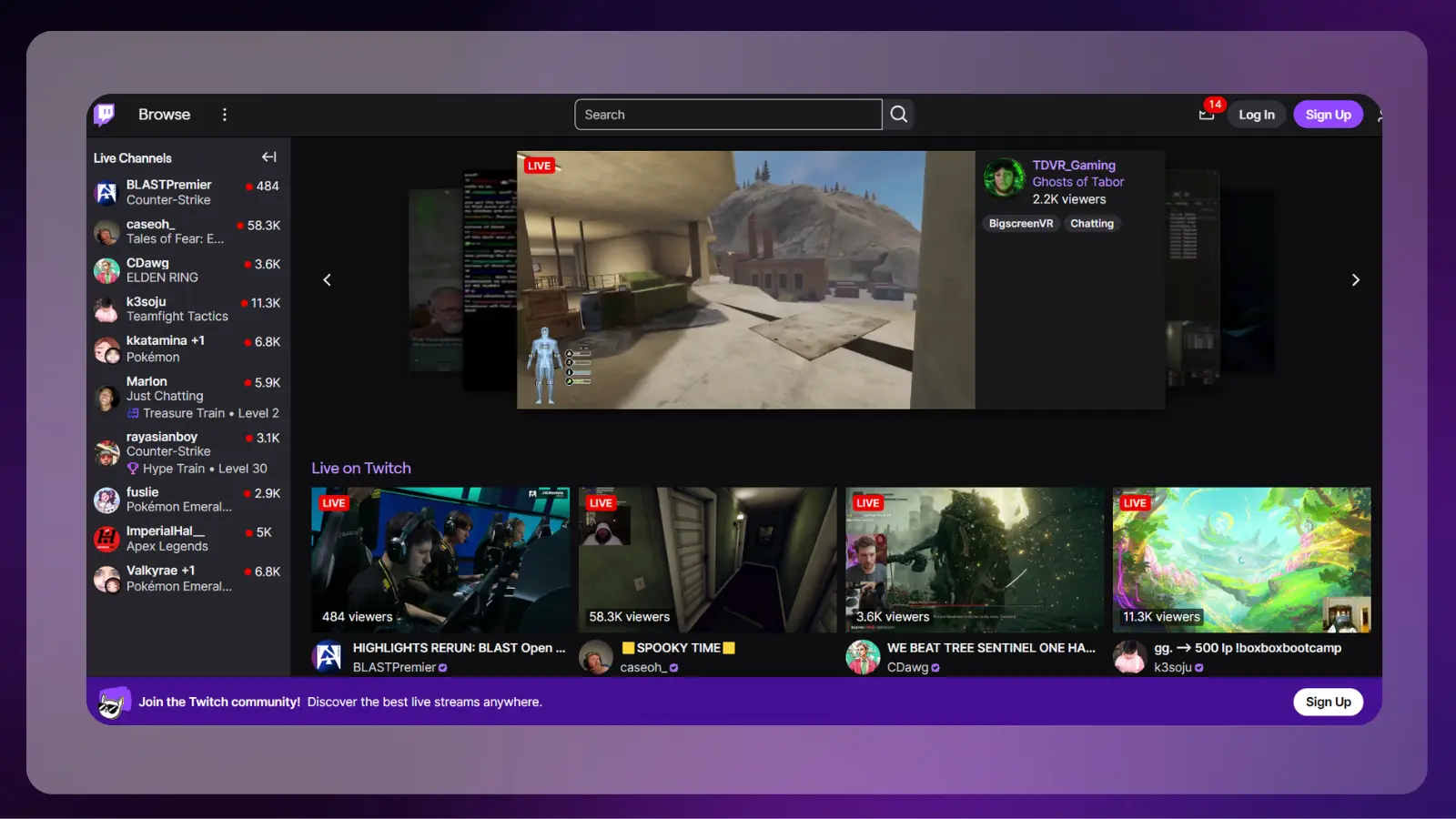
Task: Click caseoh_ Tales of Fear sidebar text
Action: pos(175,239)
